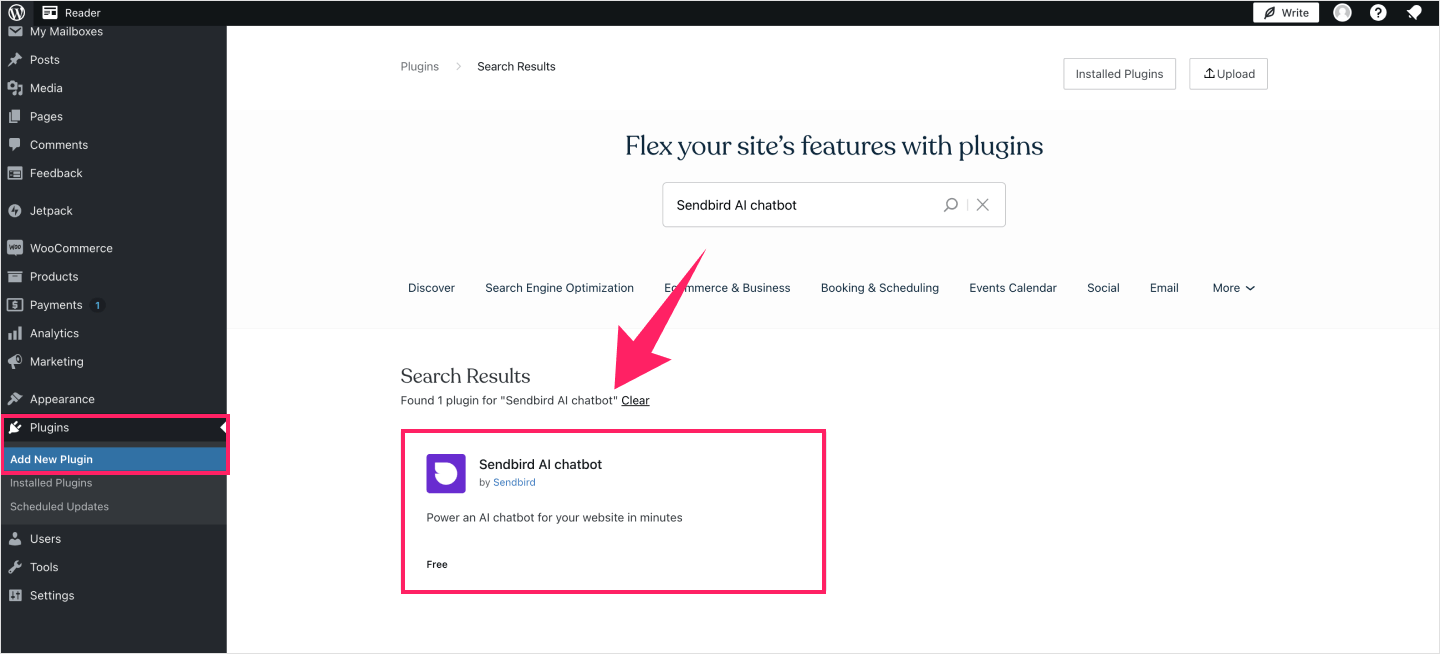Image resolution: width=1440 pixels, height=654 pixels.
Task: Click the Free price label
Action: click(437, 565)
